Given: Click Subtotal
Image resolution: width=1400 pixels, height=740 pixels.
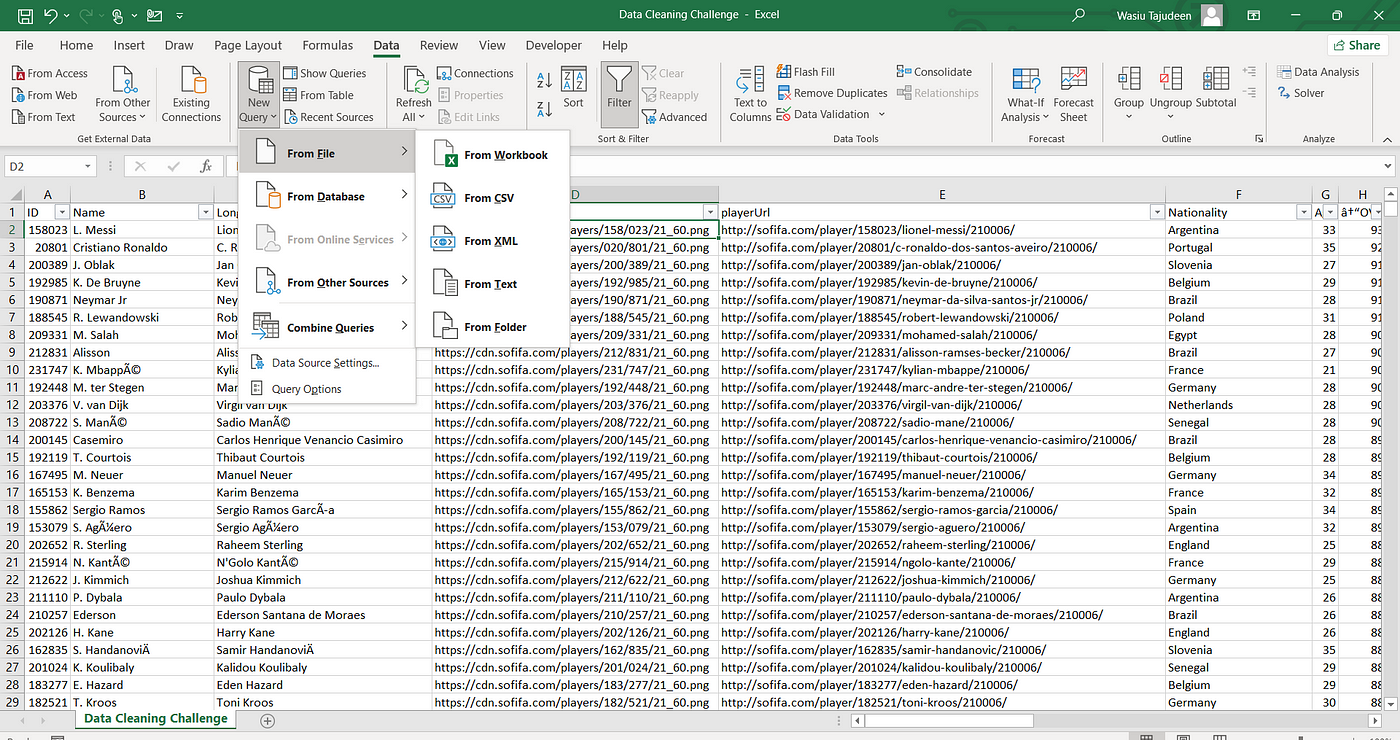Looking at the screenshot, I should 1216,88.
